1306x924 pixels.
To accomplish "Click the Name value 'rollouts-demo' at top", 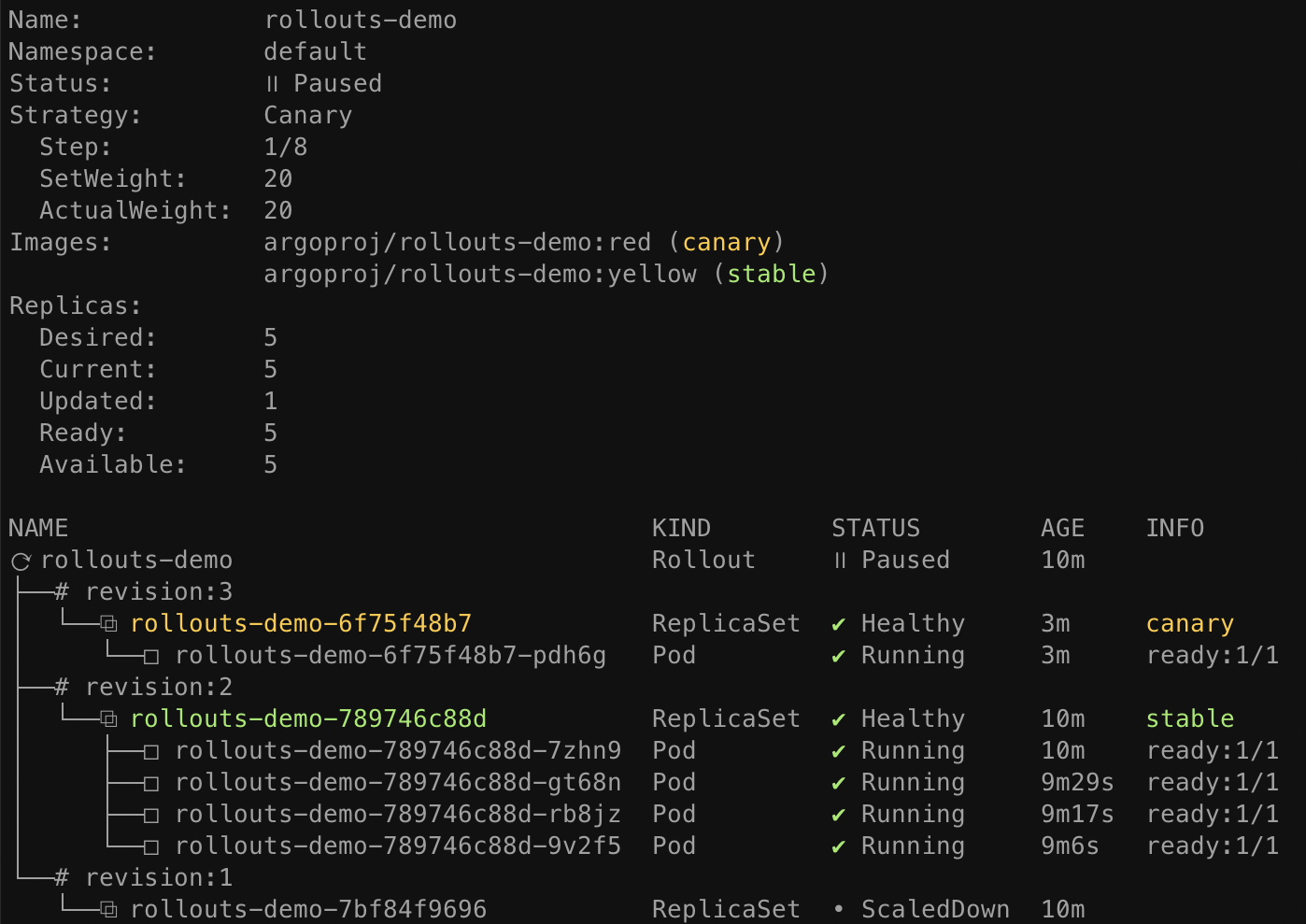I will (x=361, y=21).
